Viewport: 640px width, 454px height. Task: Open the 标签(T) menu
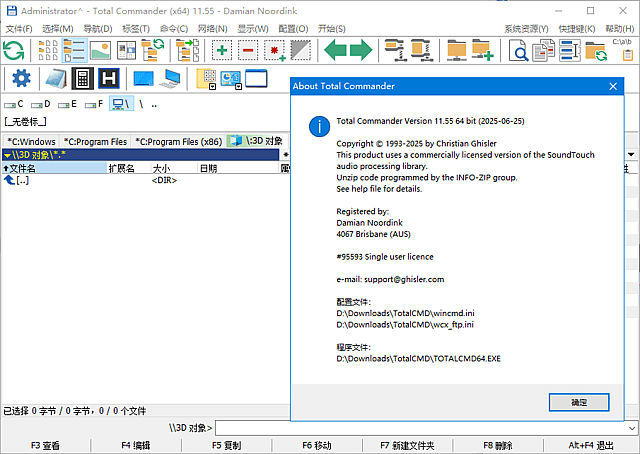[x=136, y=29]
